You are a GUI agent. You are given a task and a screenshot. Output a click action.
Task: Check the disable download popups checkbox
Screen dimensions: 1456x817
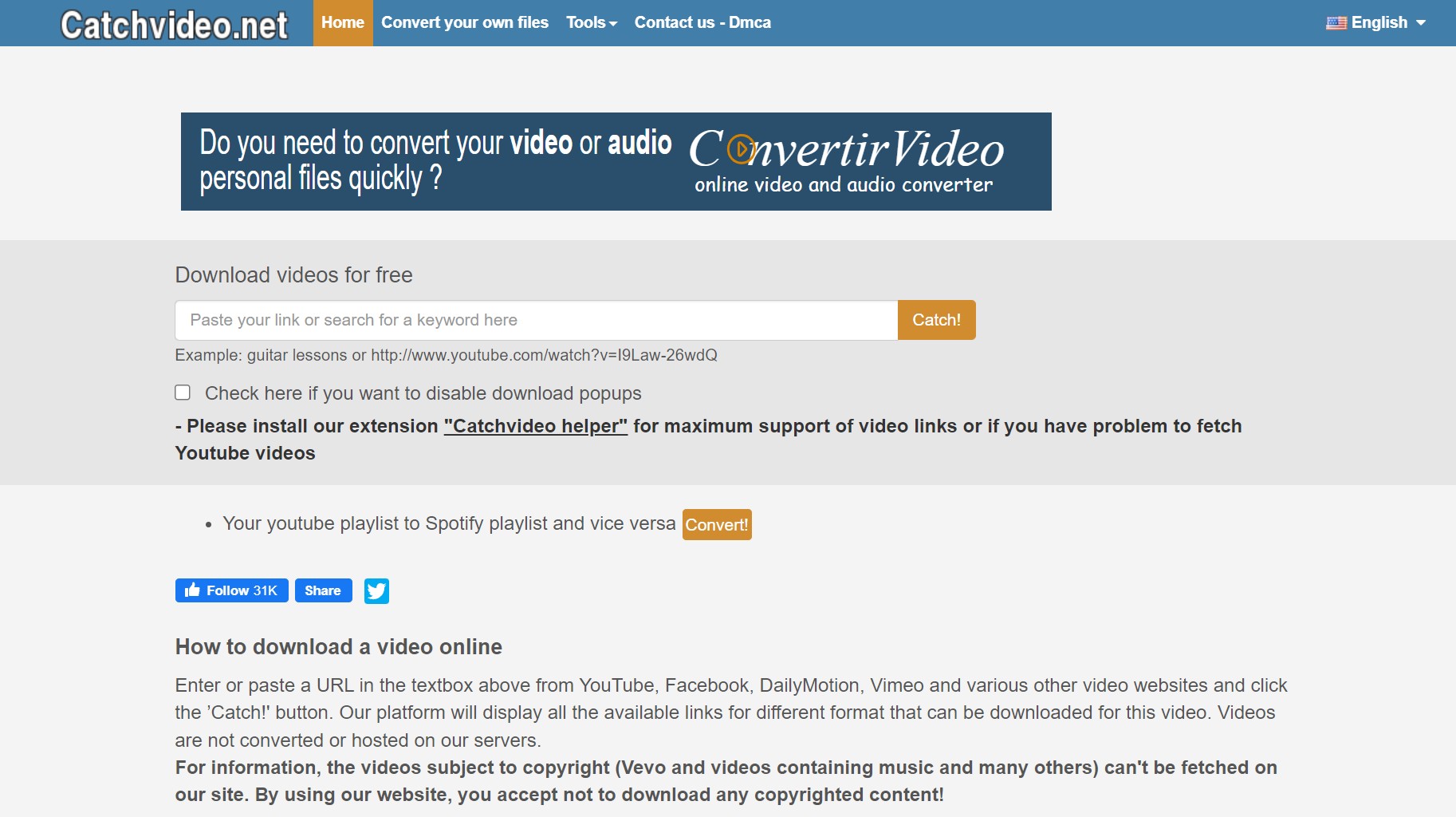pos(183,393)
